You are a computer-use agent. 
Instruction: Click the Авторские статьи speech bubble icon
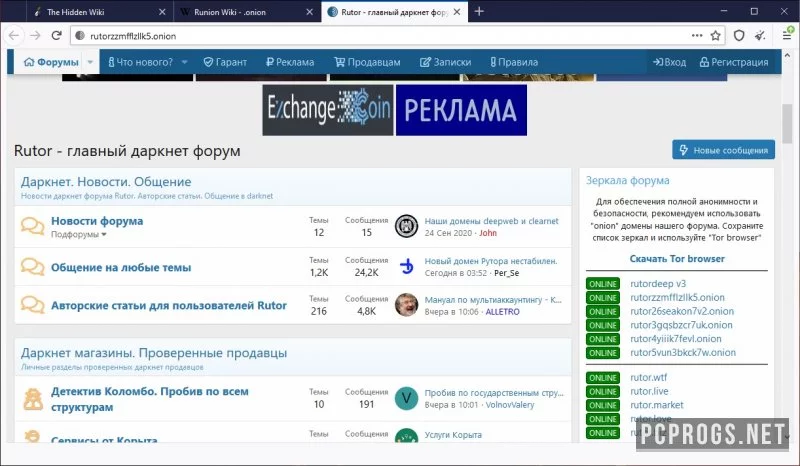click(x=32, y=305)
